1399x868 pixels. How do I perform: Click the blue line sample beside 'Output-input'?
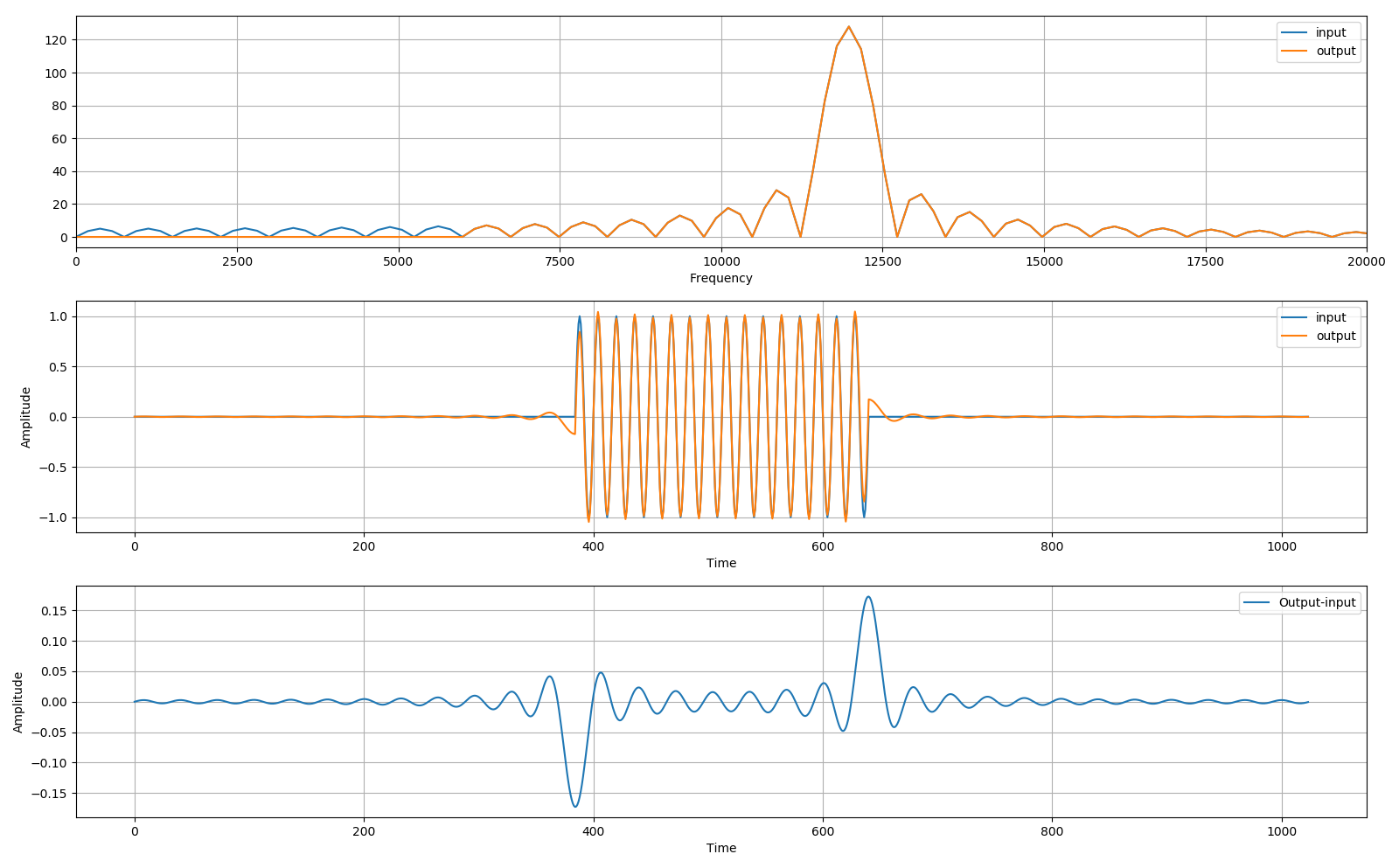[1257, 602]
